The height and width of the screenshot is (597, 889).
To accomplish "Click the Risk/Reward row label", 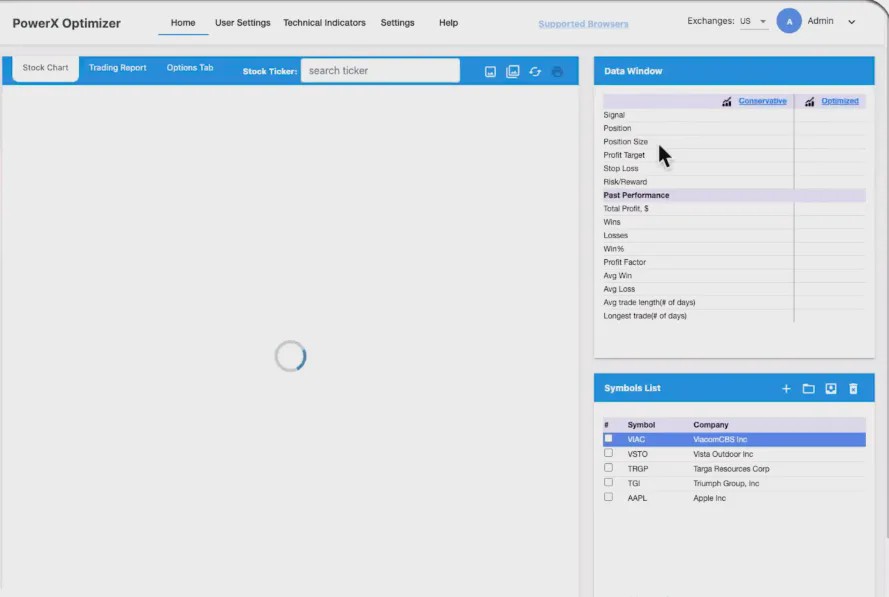I will 625,182.
